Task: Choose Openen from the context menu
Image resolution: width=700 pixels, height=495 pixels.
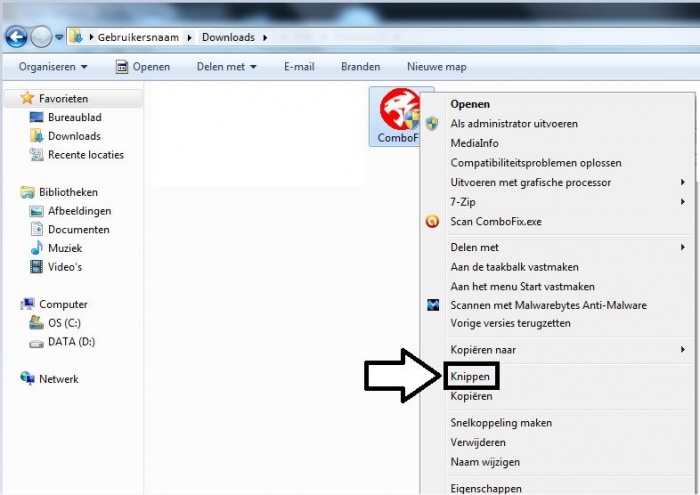Action: pos(470,104)
